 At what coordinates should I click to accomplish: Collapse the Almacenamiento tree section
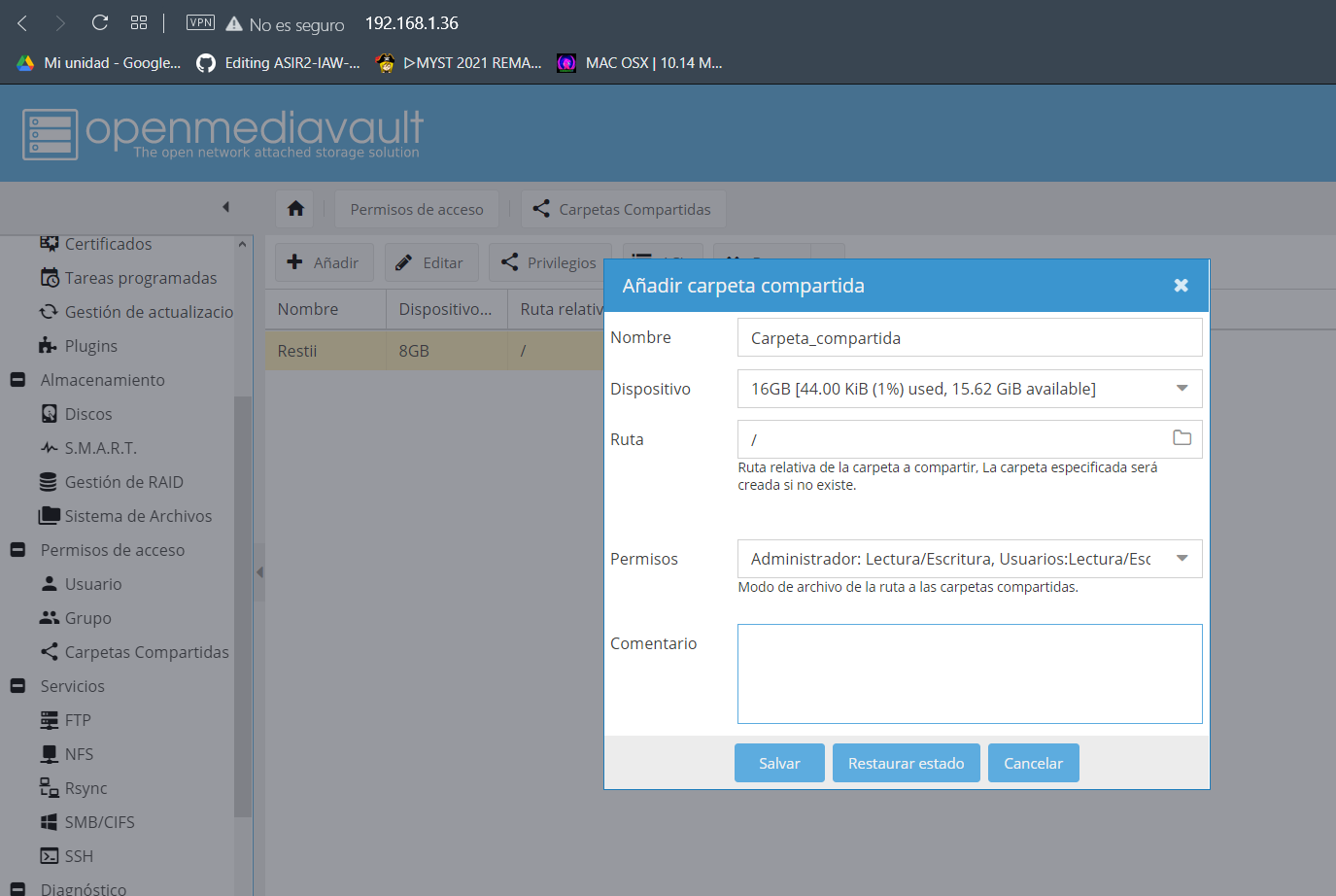(x=17, y=380)
